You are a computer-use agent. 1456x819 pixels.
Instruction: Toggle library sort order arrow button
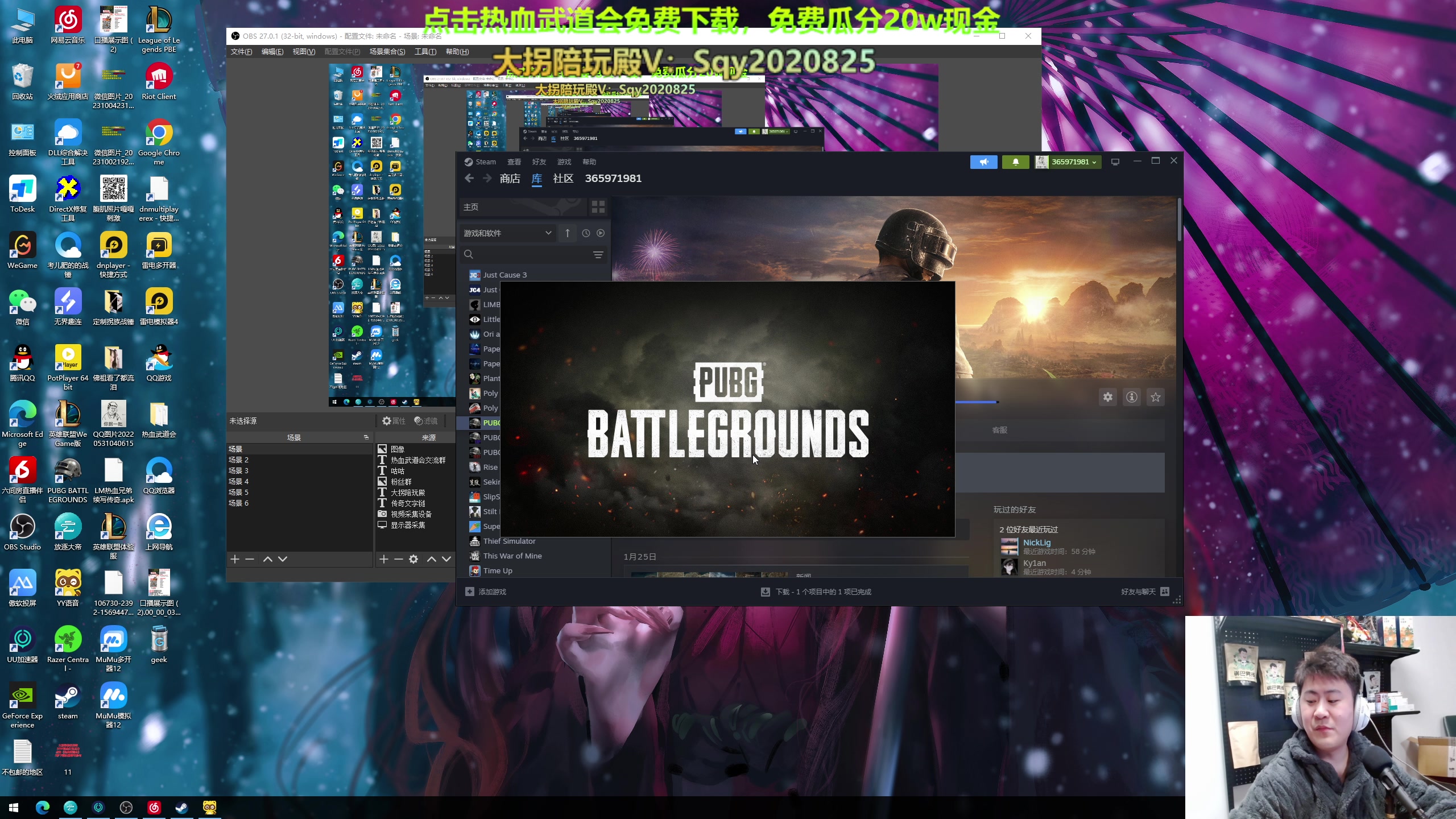567,233
